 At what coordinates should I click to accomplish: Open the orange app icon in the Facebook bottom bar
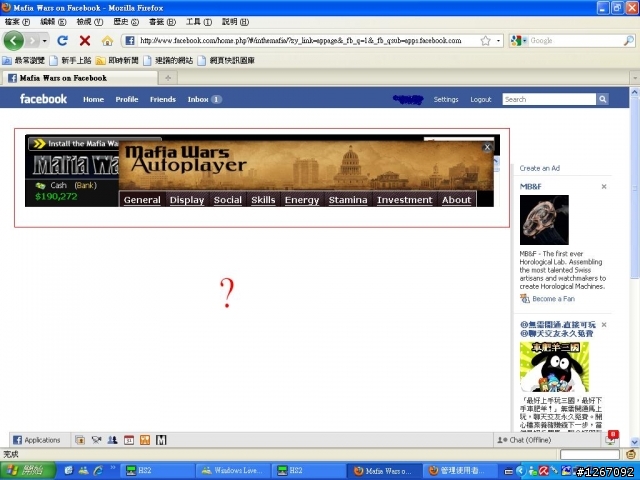pyautogui.click(x=145, y=440)
